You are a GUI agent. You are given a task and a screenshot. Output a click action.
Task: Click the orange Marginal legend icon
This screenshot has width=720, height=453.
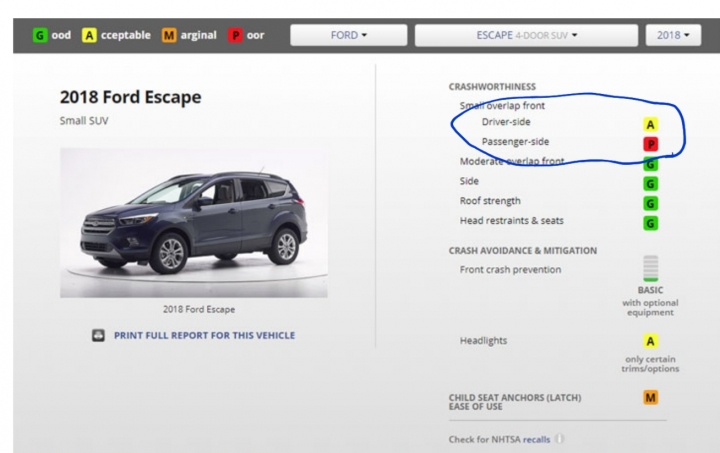(x=169, y=35)
